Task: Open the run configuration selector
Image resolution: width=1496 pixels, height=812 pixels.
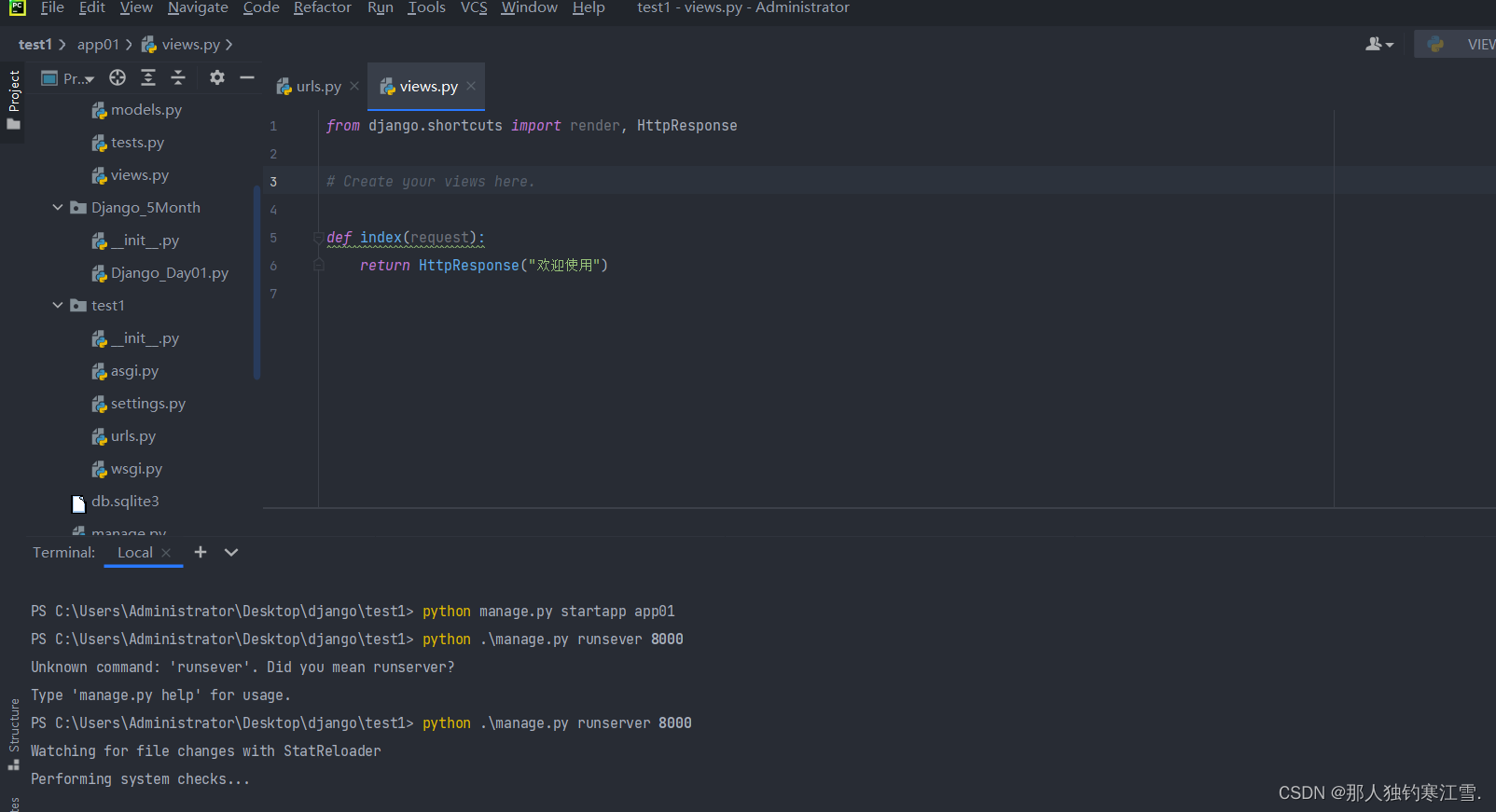Action: 1457,44
